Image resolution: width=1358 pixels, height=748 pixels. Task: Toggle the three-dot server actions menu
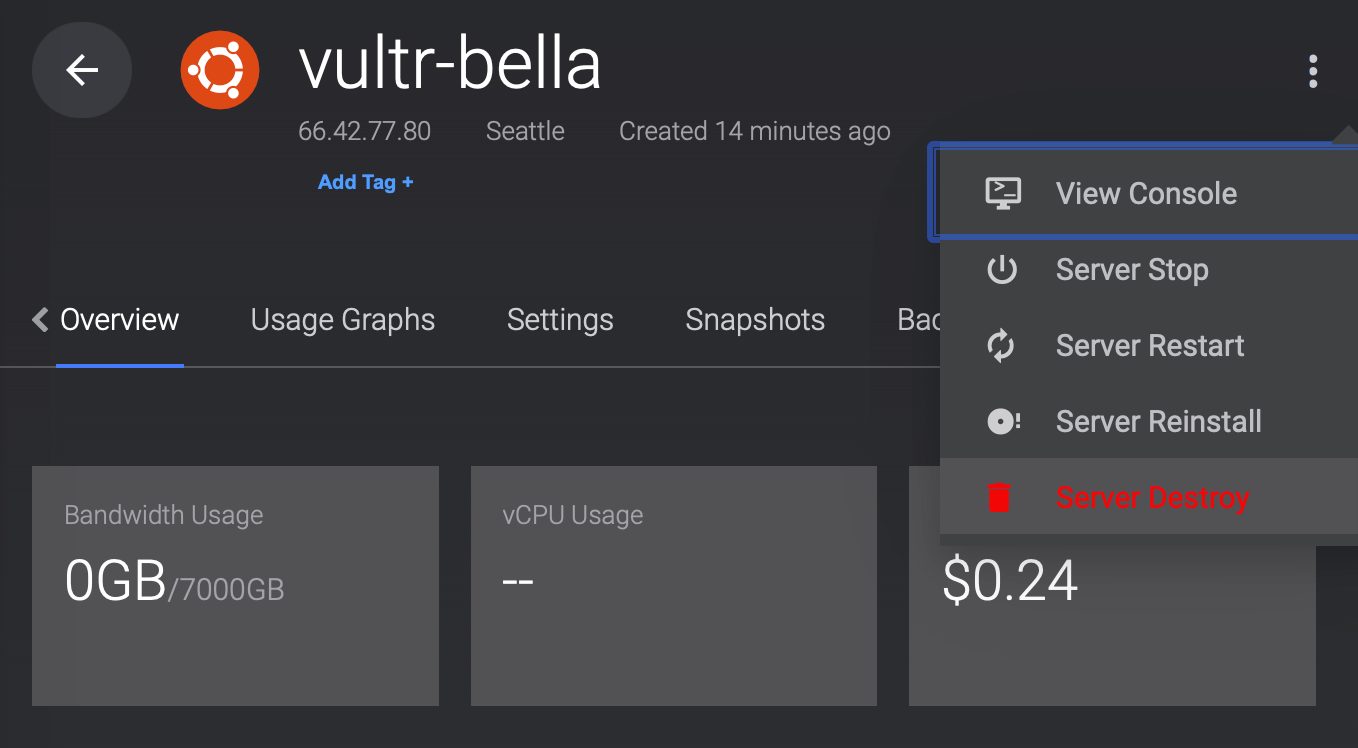tap(1312, 71)
